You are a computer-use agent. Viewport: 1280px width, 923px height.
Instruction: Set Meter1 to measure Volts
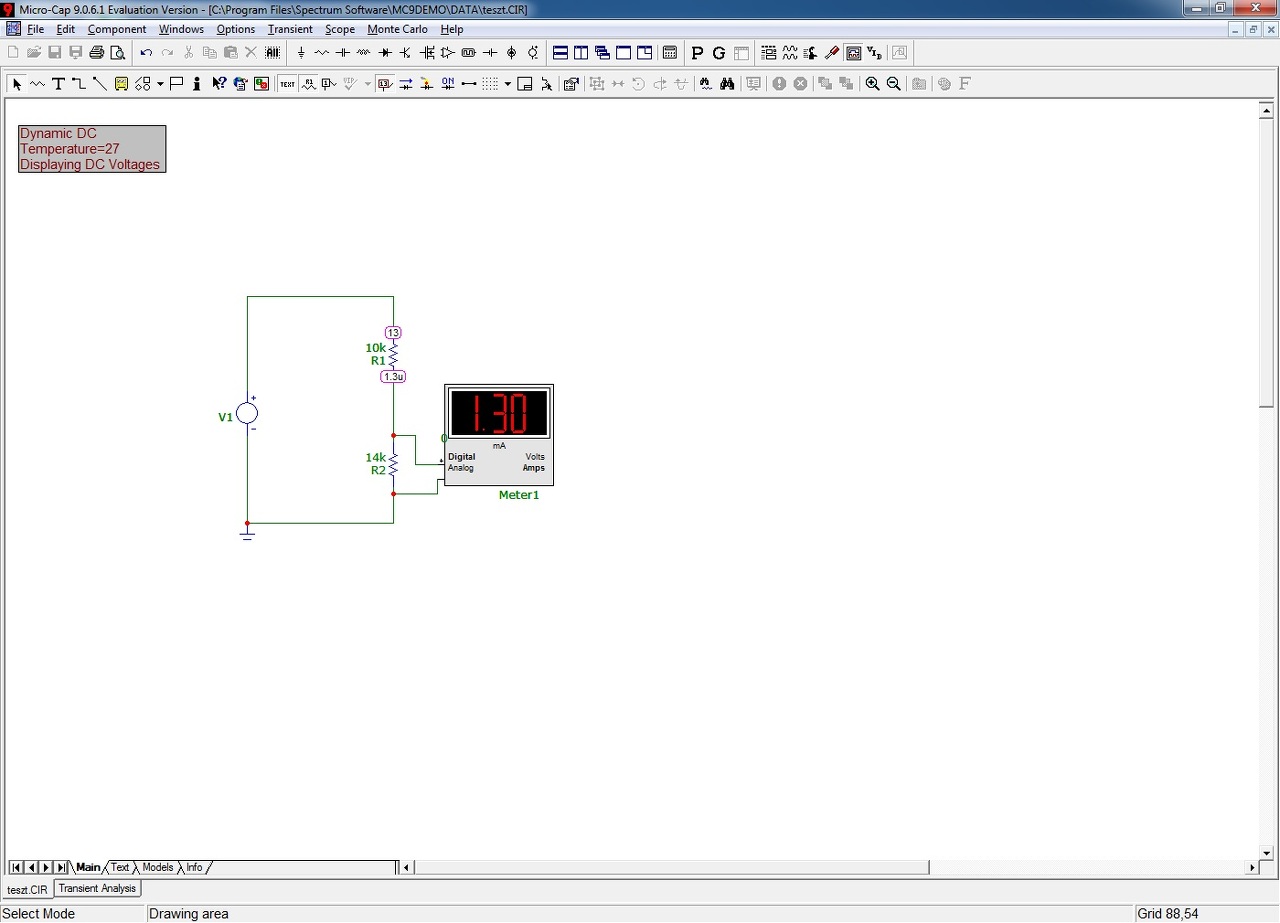(535, 457)
